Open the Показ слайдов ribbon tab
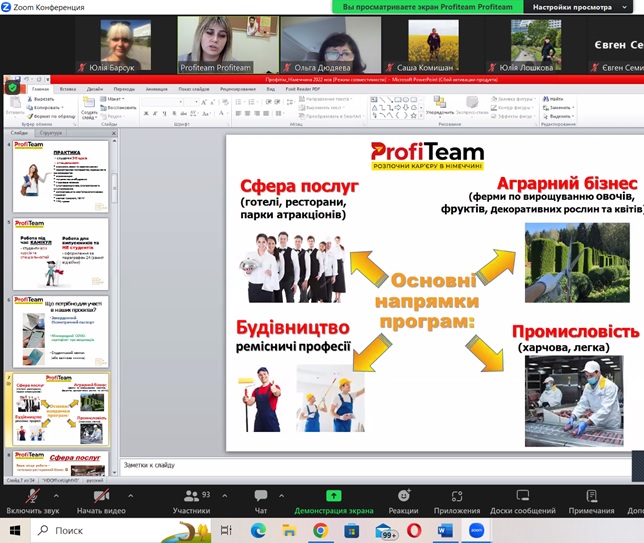Image resolution: width=644 pixels, height=543 pixels. click(194, 89)
